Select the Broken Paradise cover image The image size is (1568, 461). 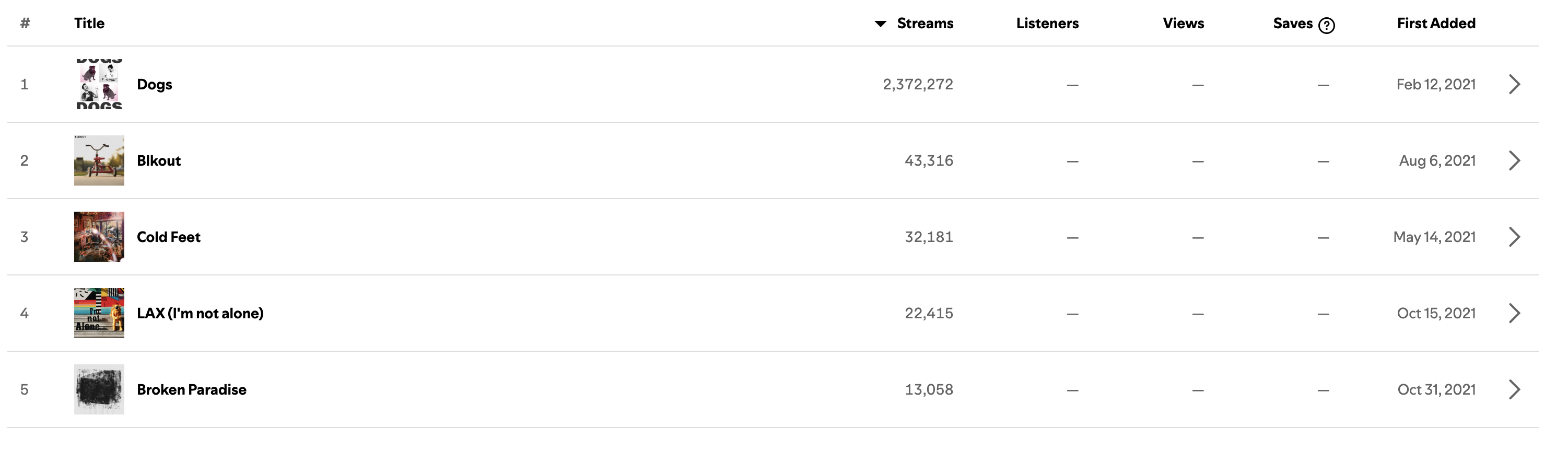coord(99,389)
